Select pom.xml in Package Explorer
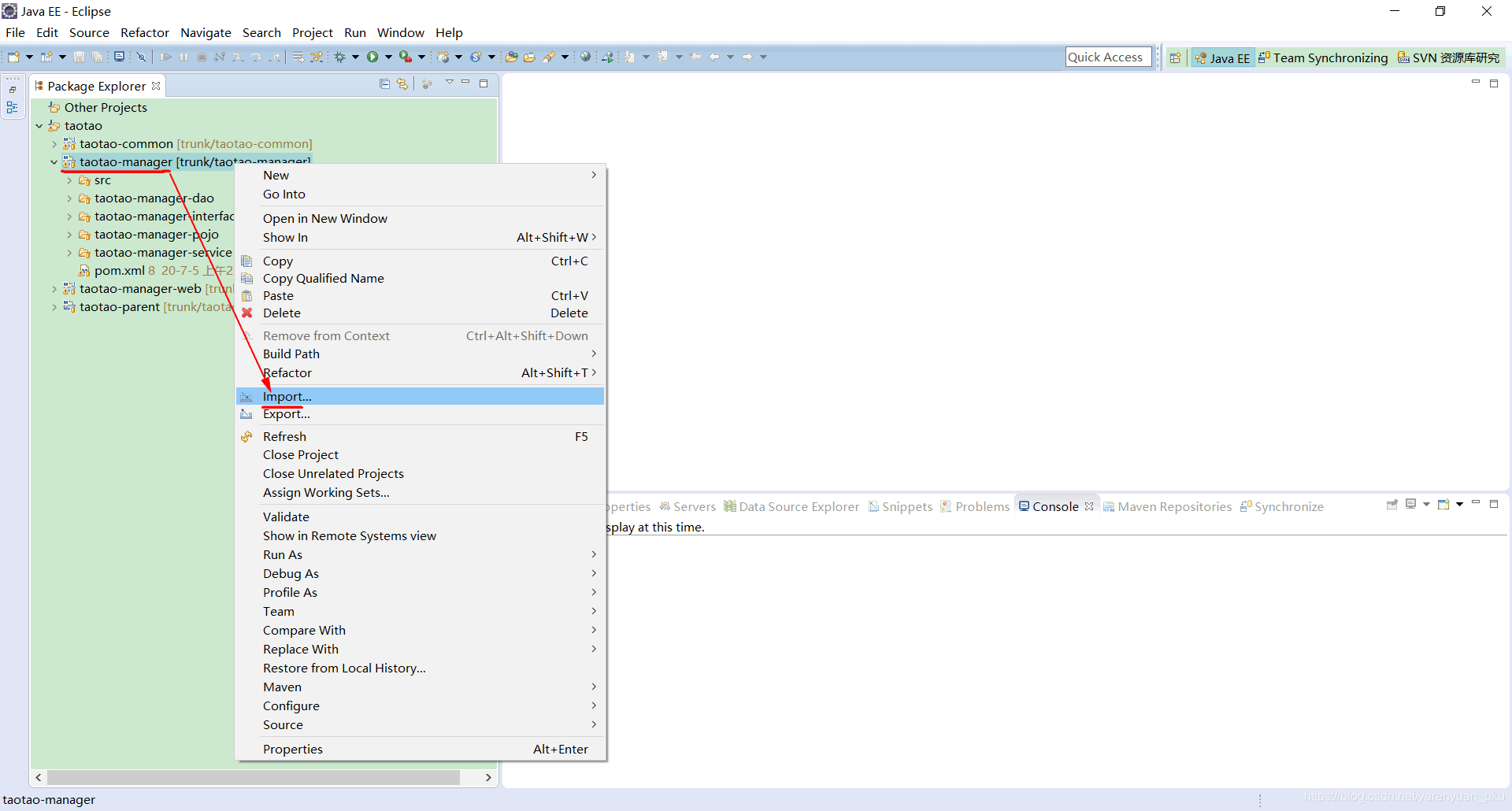The image size is (1512, 811). [119, 271]
